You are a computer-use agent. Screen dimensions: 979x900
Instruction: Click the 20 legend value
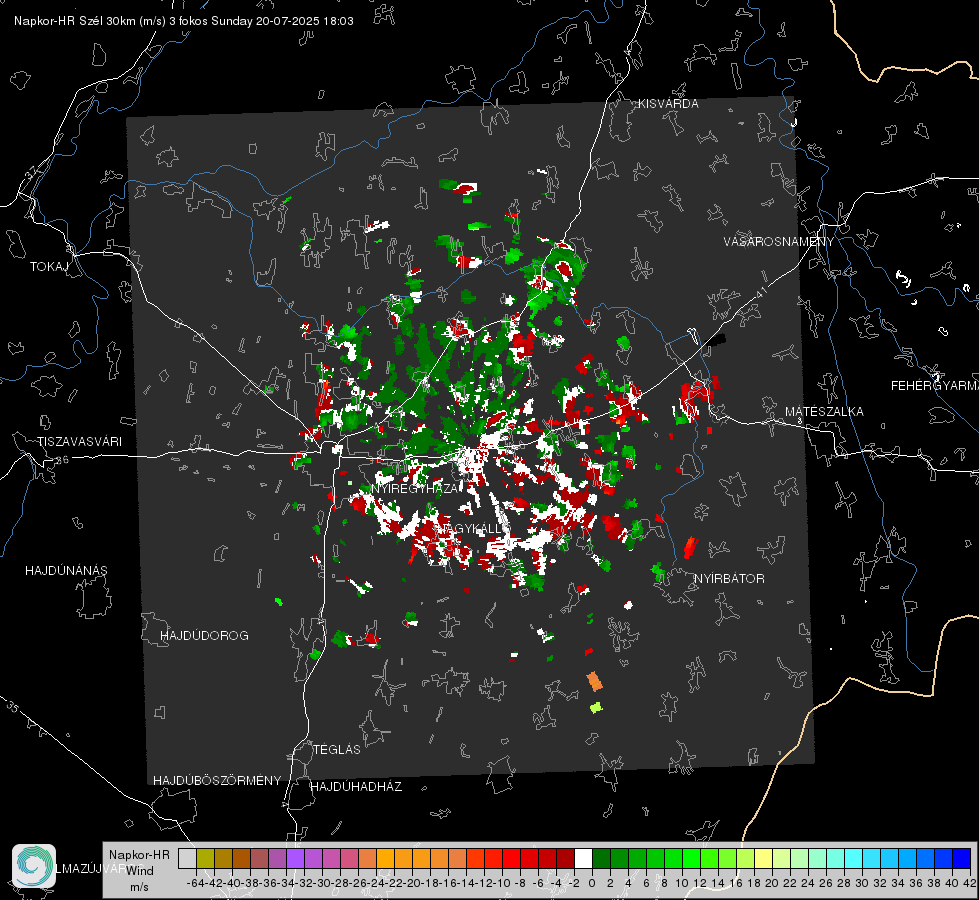pyautogui.click(x=772, y=883)
